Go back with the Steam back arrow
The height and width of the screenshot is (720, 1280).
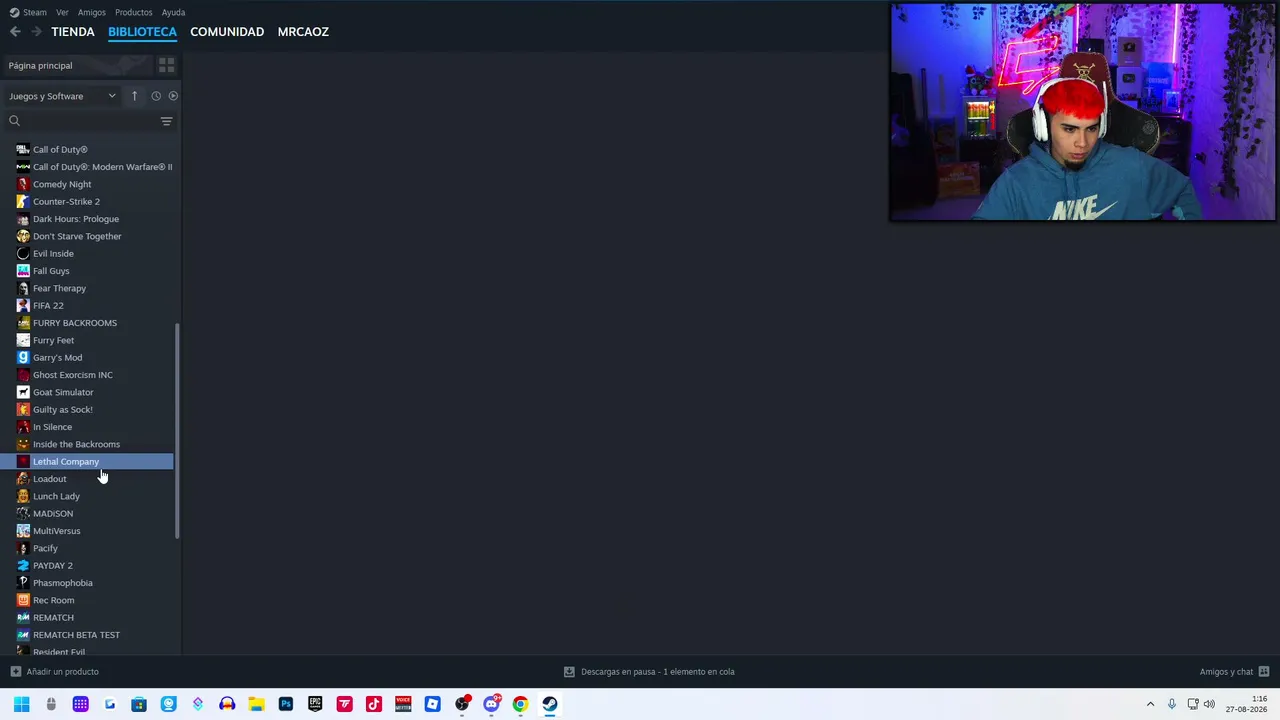tap(15, 32)
